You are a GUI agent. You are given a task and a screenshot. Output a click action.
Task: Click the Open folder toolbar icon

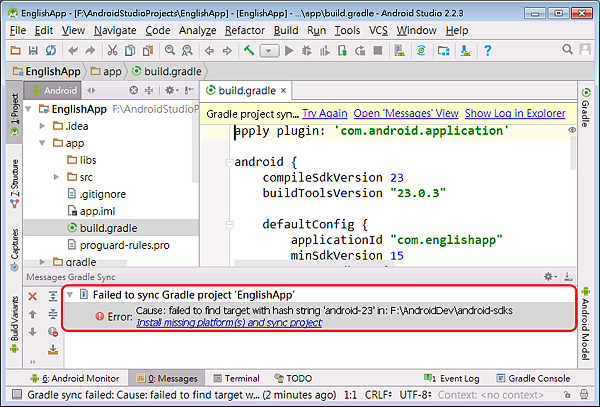(15, 50)
